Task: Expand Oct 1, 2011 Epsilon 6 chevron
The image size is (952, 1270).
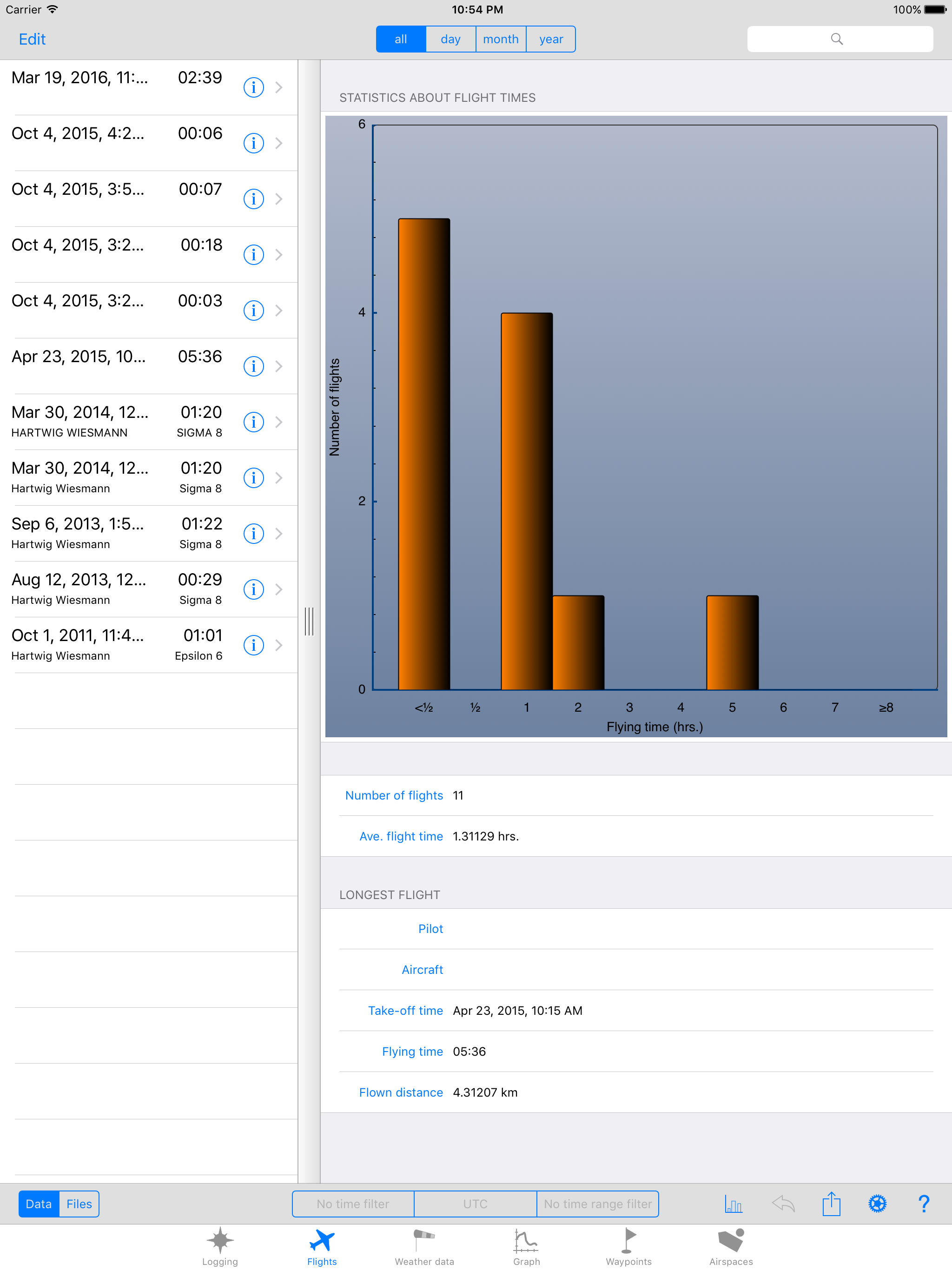Action: [x=279, y=645]
